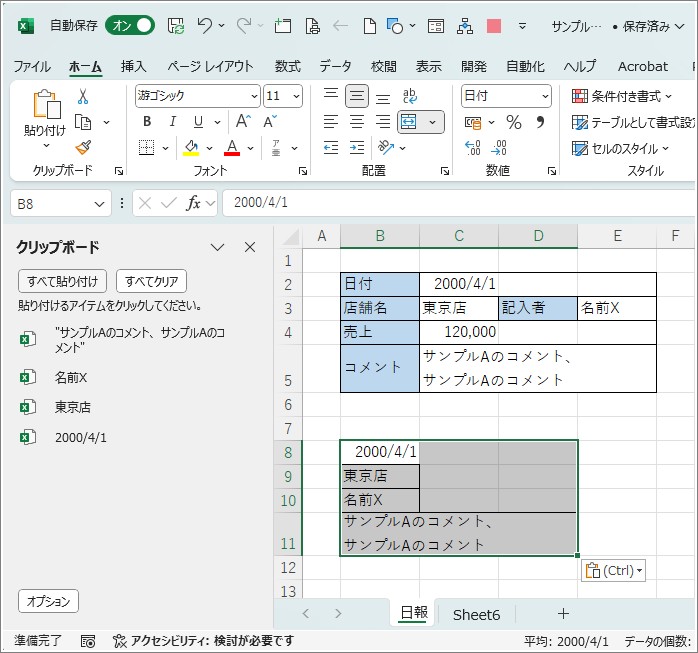Open the borders dropdown arrow

click(165, 148)
